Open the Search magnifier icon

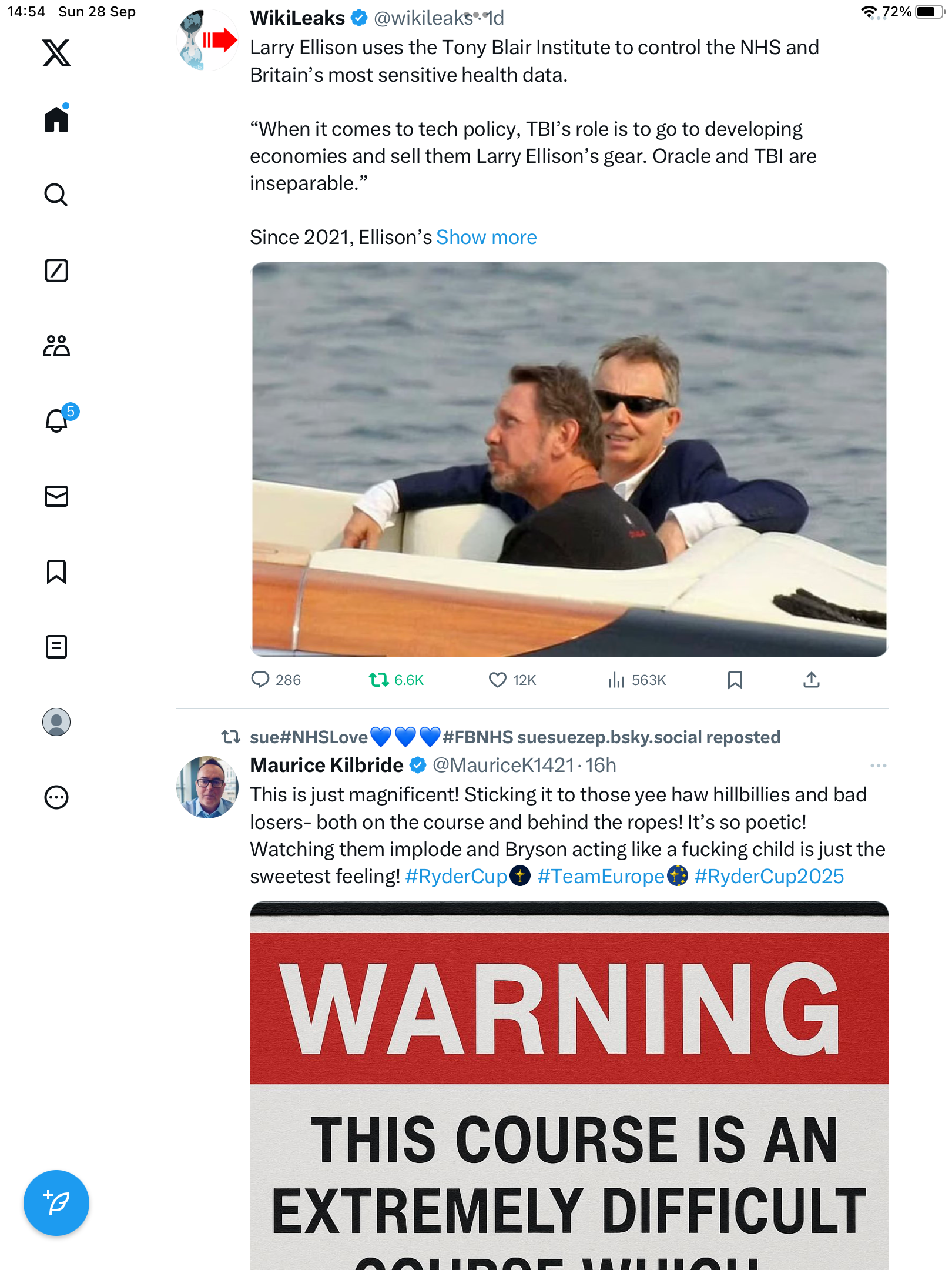click(x=56, y=195)
